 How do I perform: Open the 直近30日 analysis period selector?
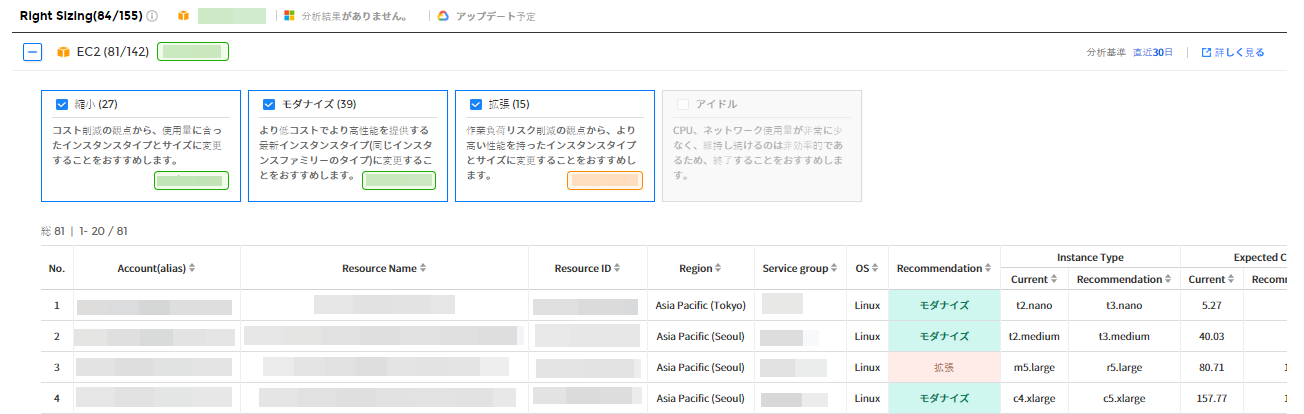pyautogui.click(x=1152, y=52)
